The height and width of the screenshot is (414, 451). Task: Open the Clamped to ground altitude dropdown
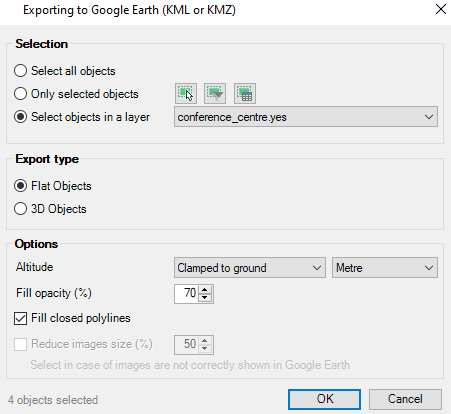coord(250,267)
